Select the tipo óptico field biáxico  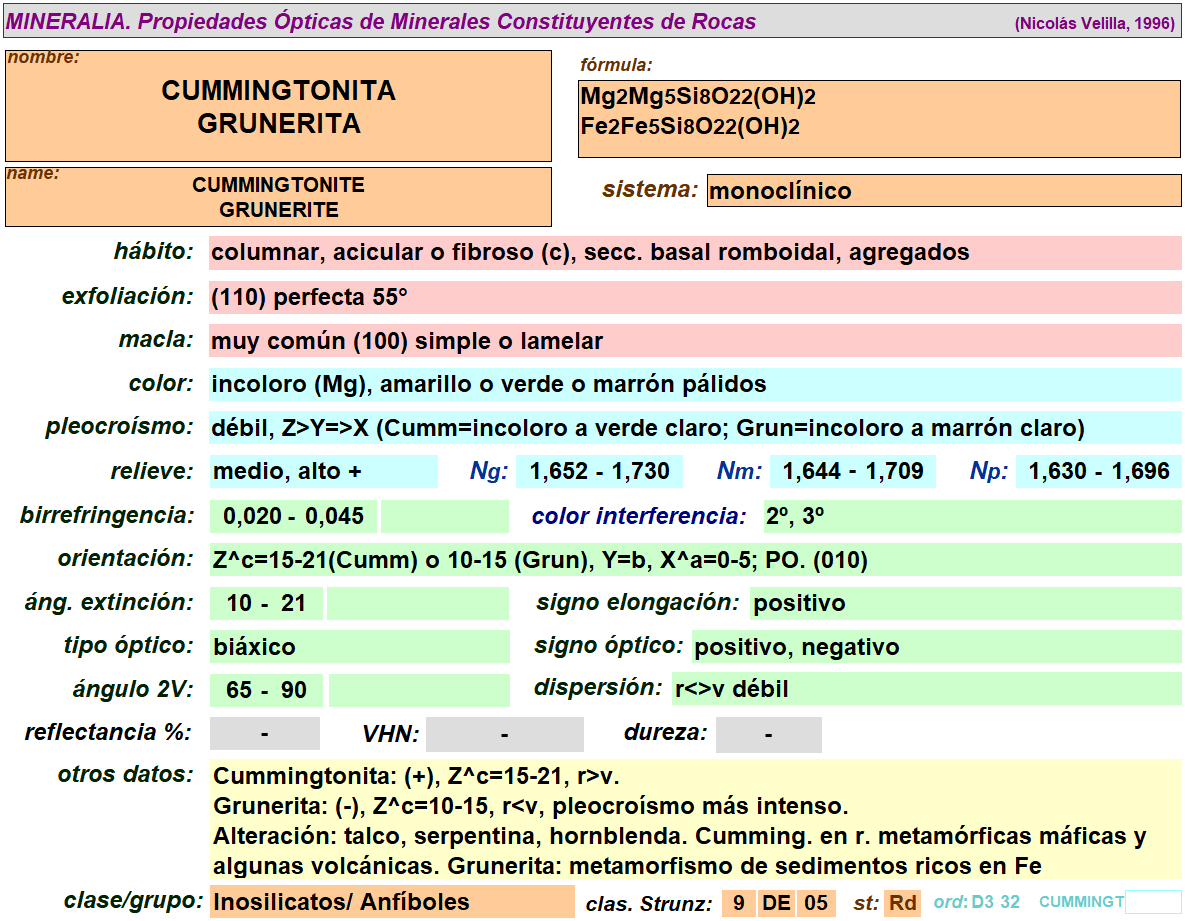(x=359, y=647)
